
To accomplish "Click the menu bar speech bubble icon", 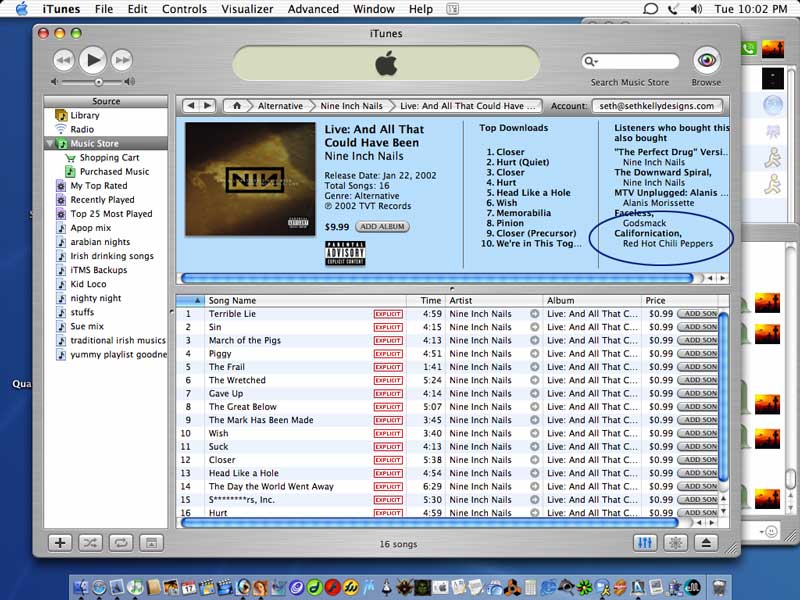I will (651, 9).
